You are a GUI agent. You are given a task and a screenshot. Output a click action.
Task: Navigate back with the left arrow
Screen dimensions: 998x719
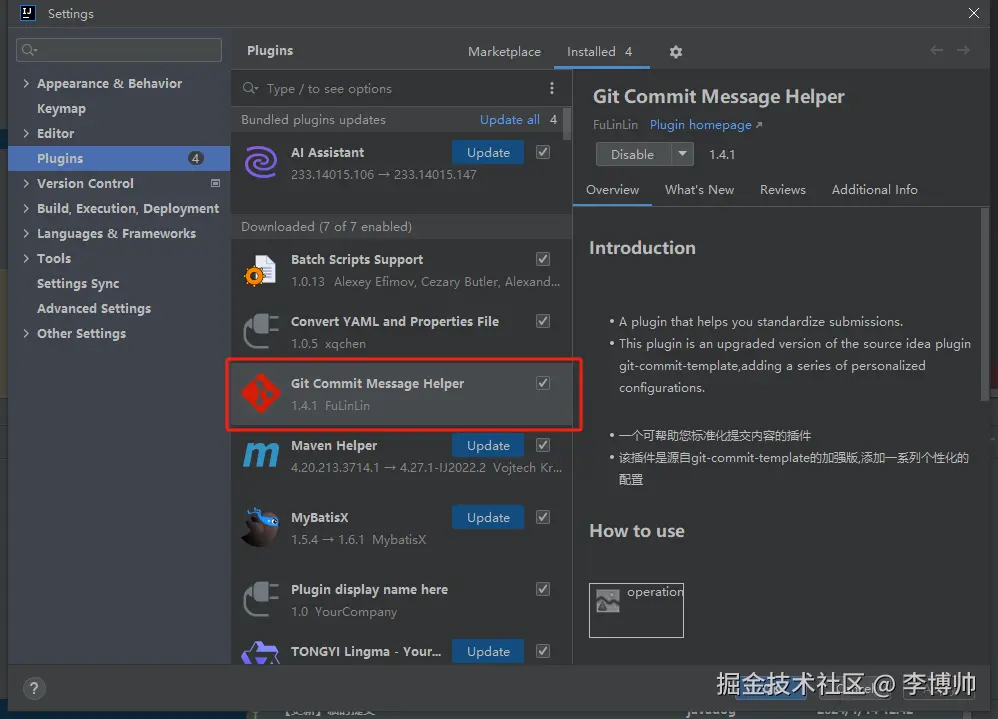(936, 50)
